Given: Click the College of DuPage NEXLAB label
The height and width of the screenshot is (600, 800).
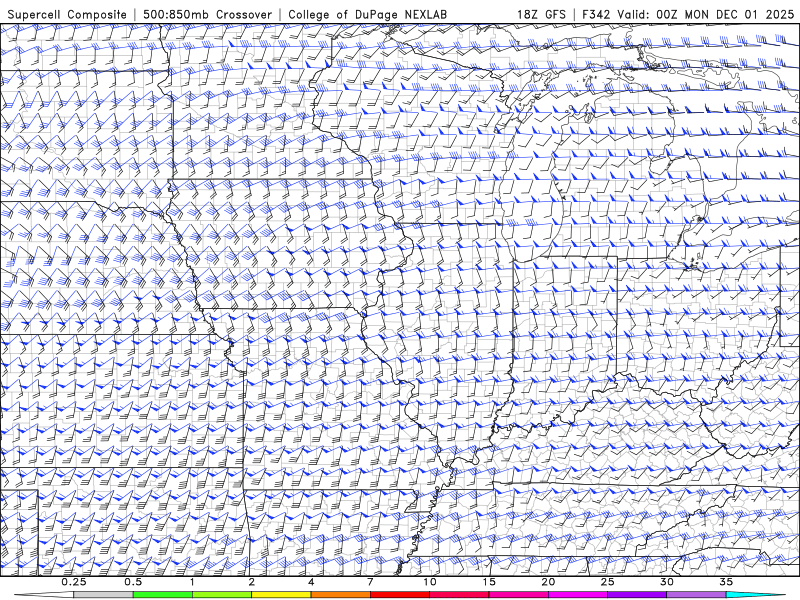Looking at the screenshot, I should 367,14.
